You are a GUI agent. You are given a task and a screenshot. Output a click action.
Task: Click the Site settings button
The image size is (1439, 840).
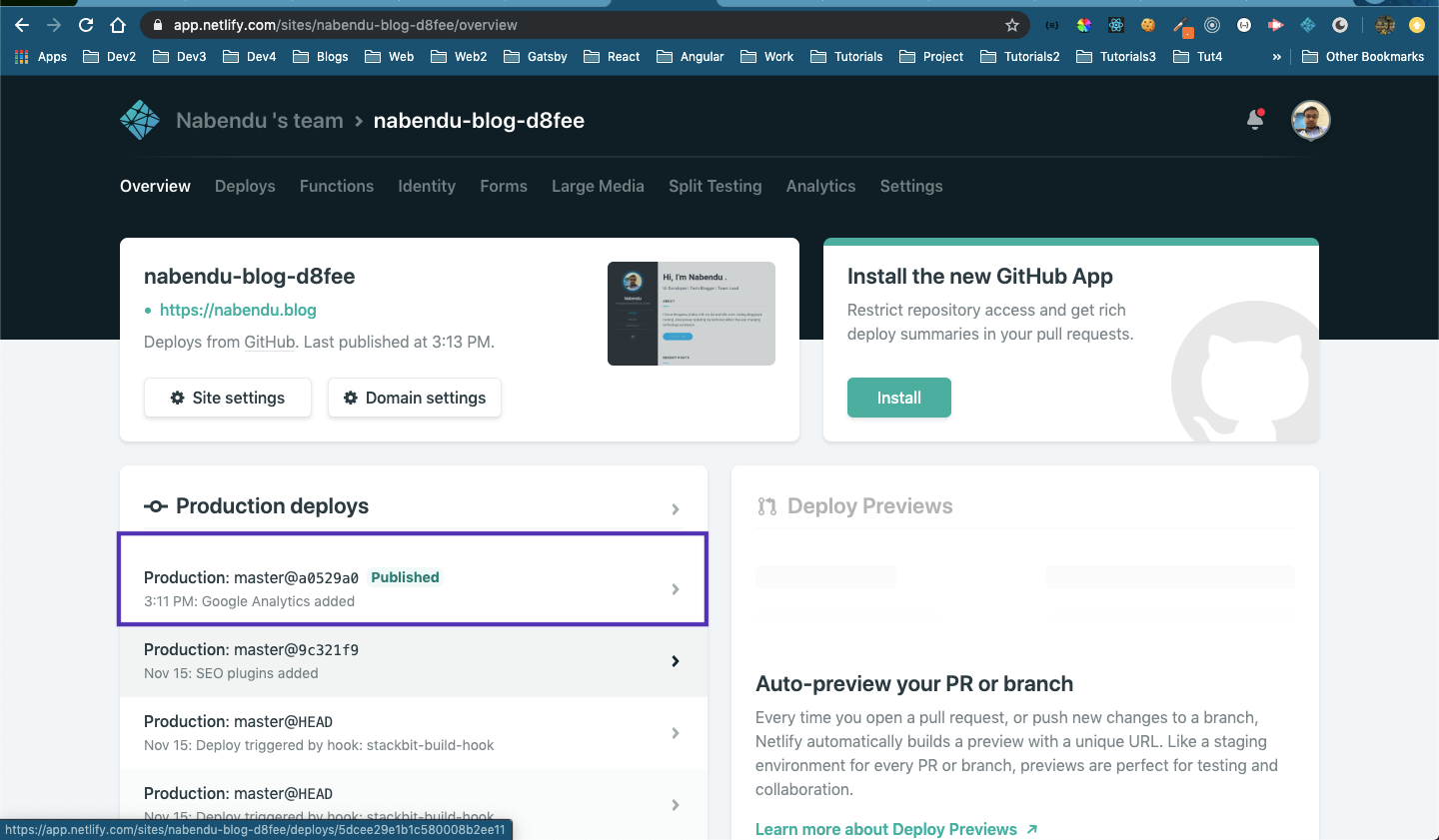coord(228,398)
